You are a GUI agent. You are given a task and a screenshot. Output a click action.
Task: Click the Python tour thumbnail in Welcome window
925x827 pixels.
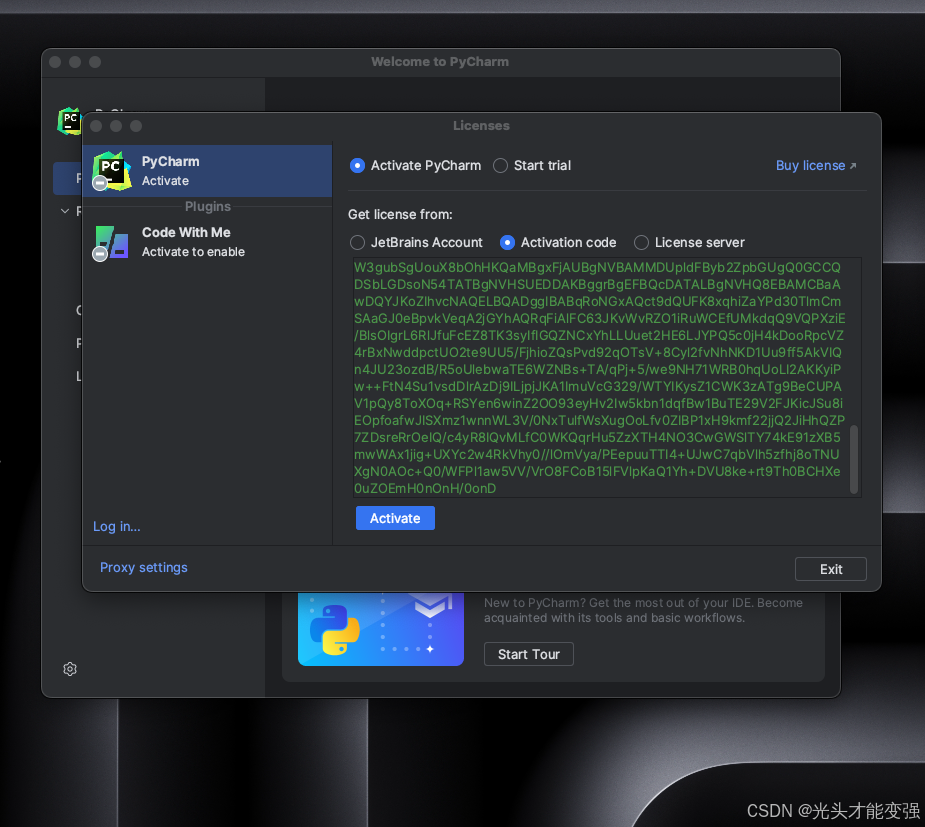click(x=381, y=629)
